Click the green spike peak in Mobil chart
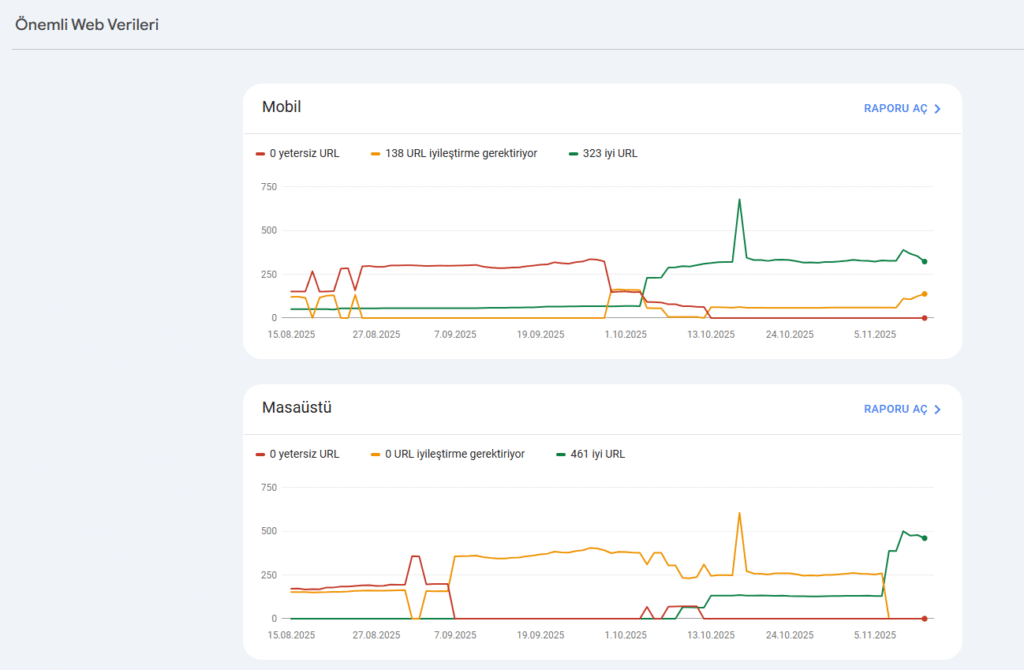The image size is (1024, 670). coord(739,200)
